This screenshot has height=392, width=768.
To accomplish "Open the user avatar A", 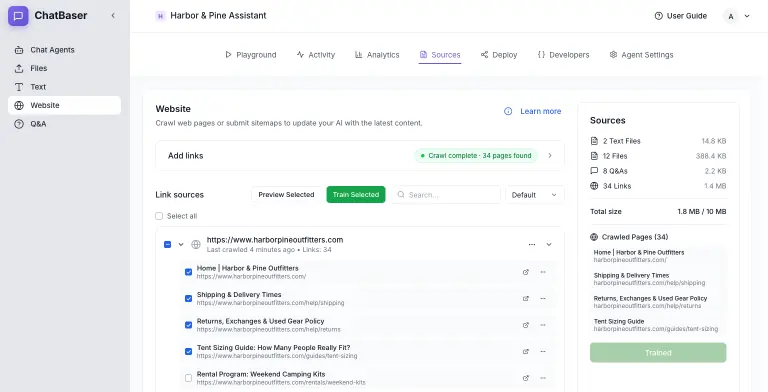I will pos(731,16).
